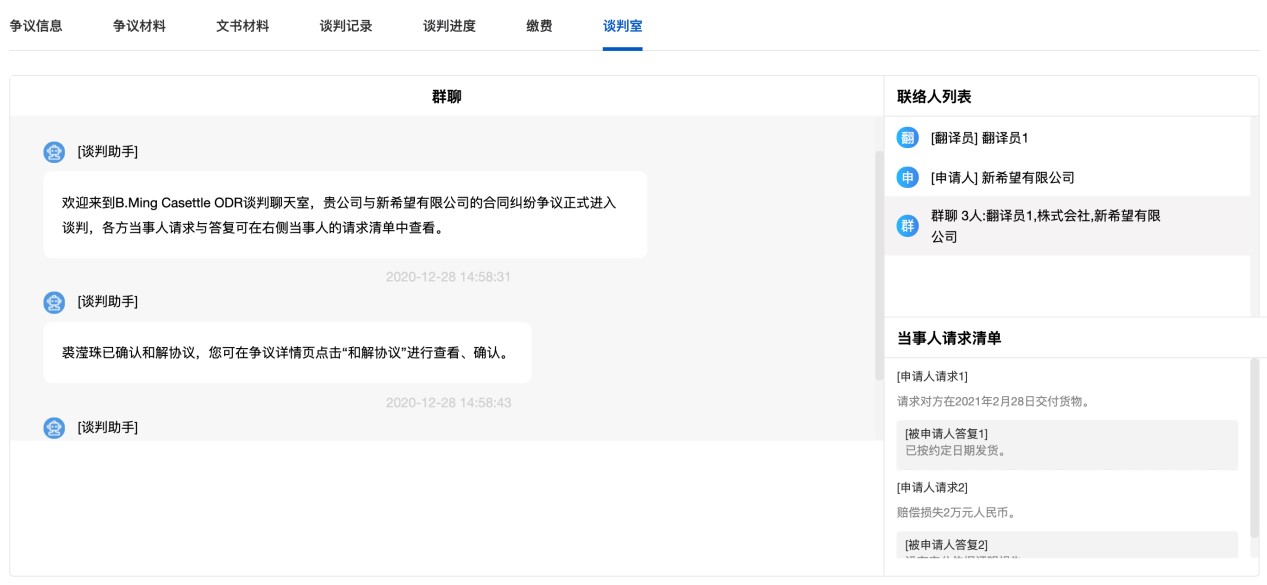Click robot avatar above the welcome message

click(54, 152)
